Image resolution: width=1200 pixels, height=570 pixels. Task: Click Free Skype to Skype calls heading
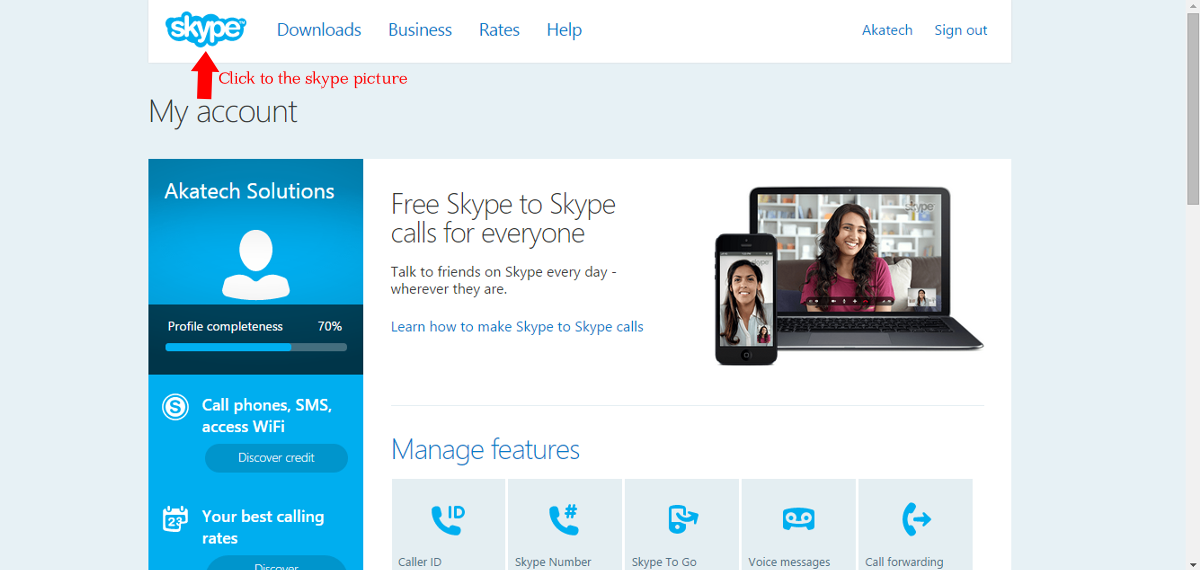click(503, 219)
